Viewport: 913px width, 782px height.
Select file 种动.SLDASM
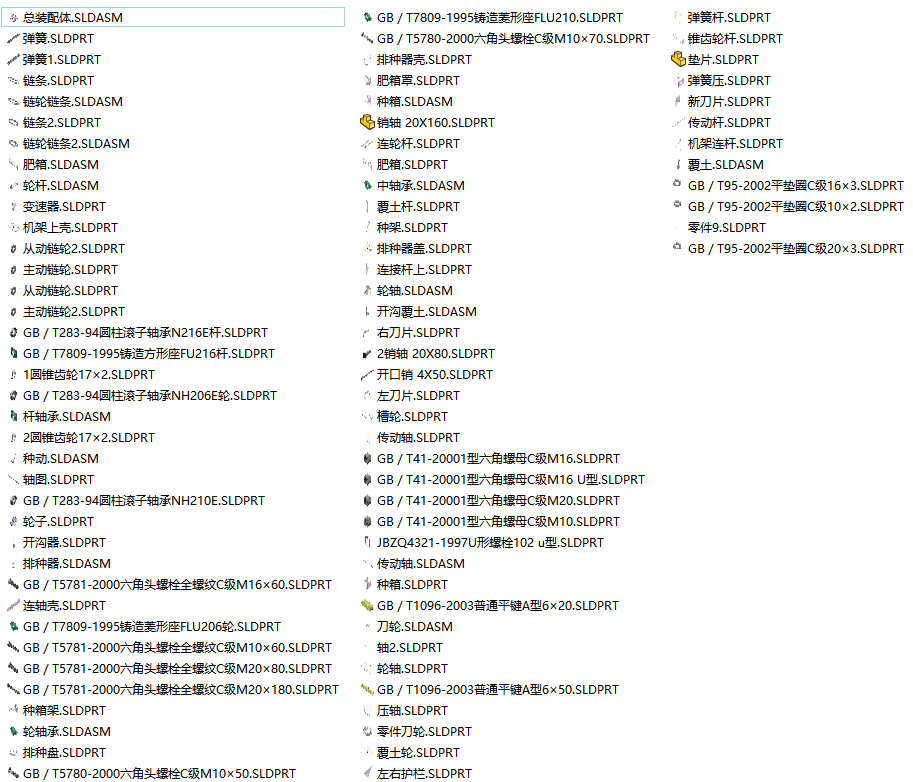click(61, 459)
